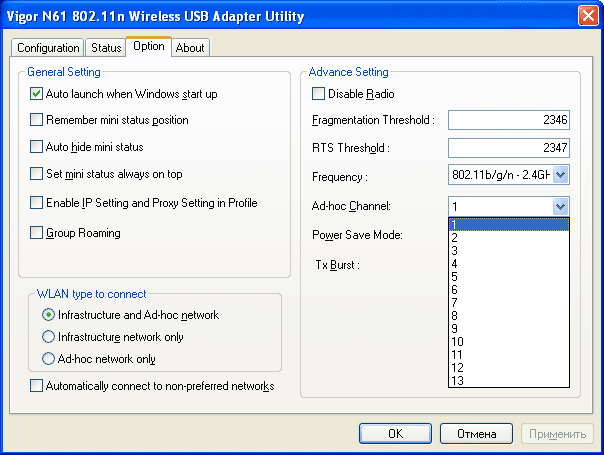Open the Status tab
Viewport: 604px width, 455px height.
(x=106, y=48)
